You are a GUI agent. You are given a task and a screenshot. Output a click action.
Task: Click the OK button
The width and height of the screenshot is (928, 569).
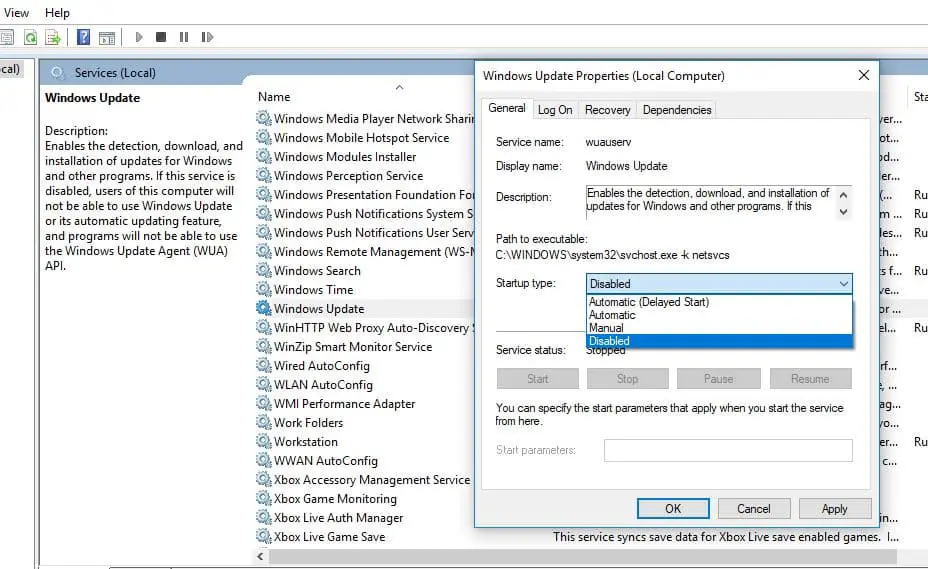pos(673,508)
